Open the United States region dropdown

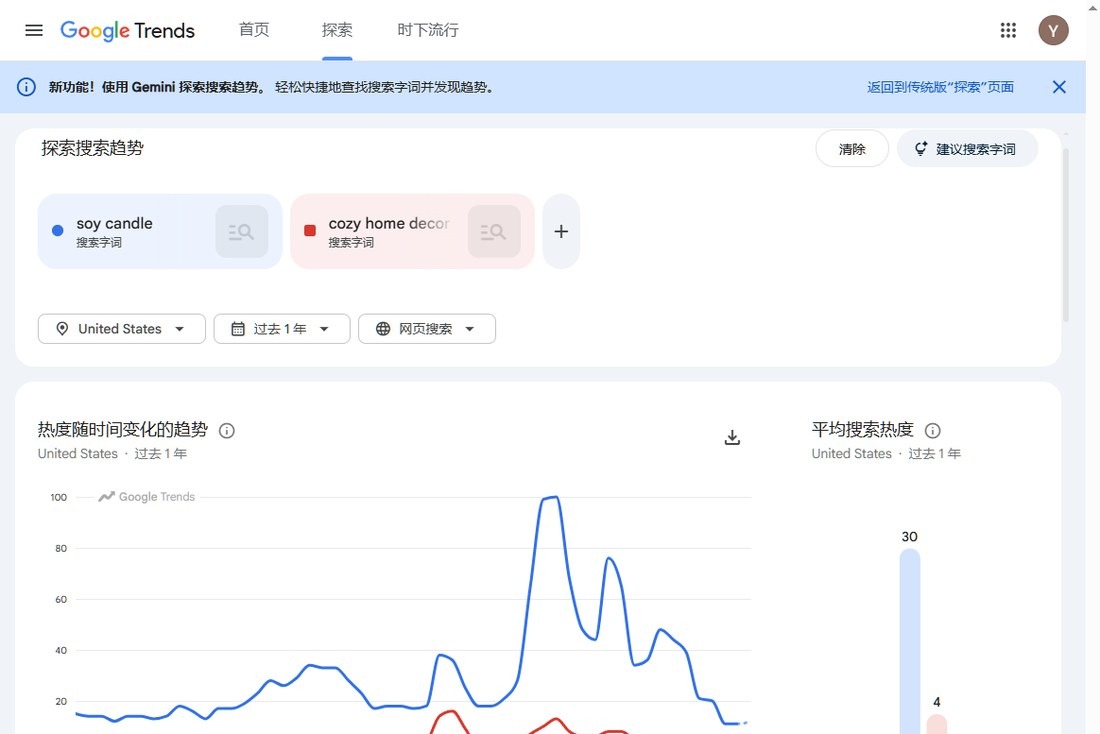tap(121, 329)
